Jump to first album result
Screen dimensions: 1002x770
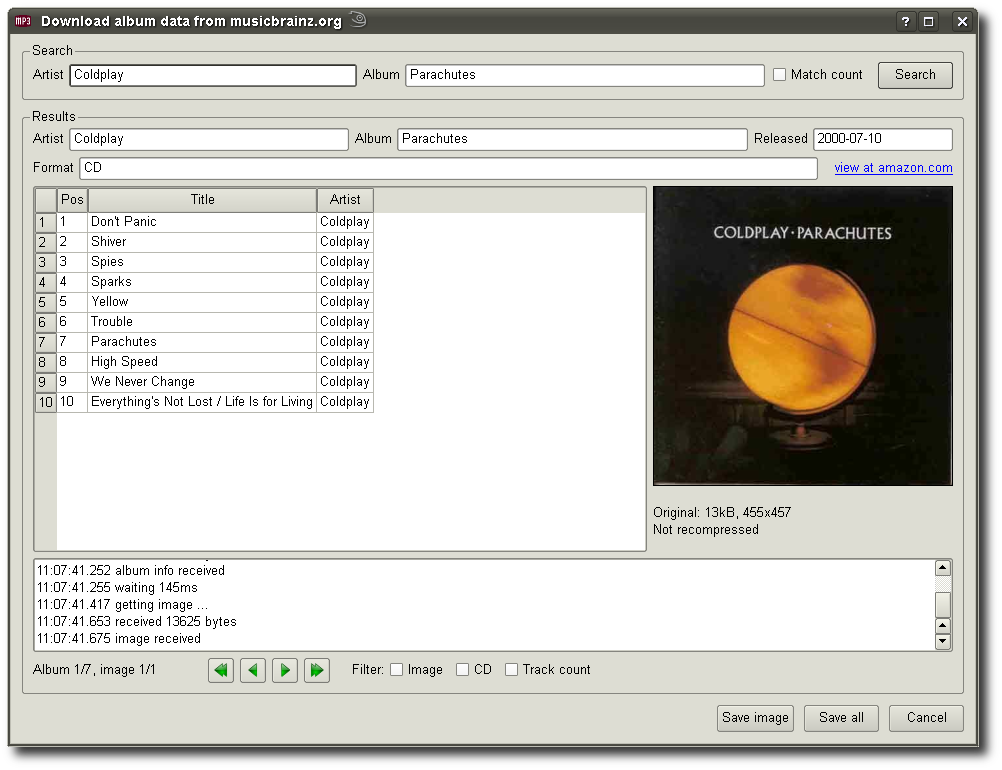[220, 670]
